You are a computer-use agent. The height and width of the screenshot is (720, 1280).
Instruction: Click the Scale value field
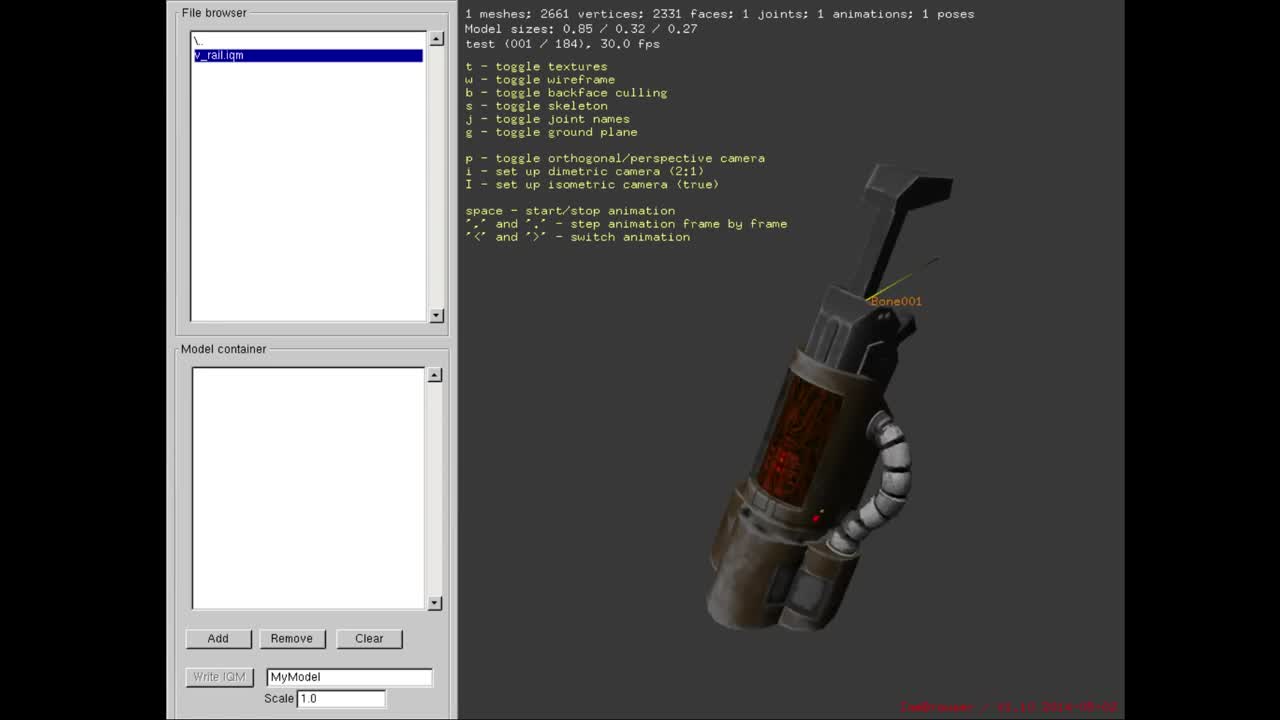coord(340,698)
